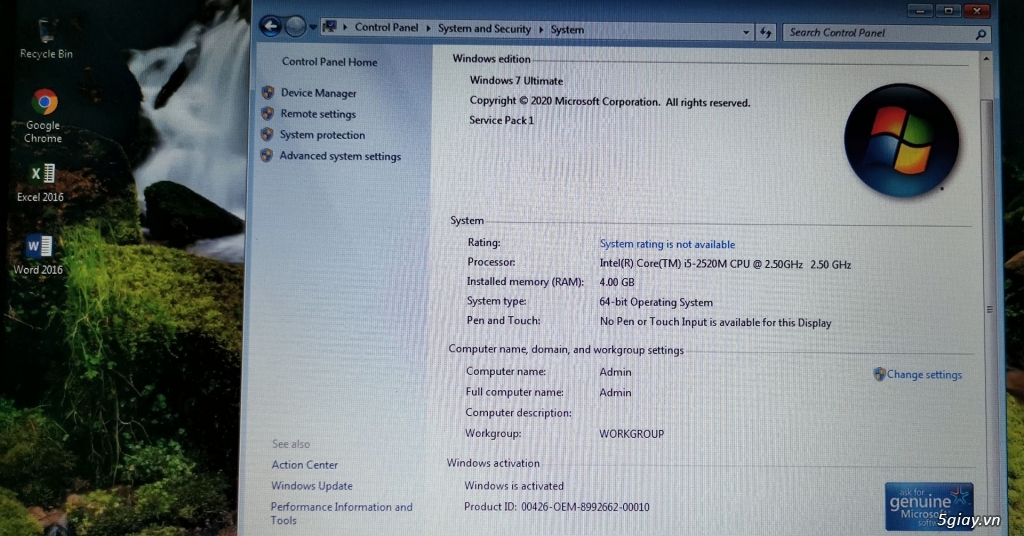Click the Change settings link
Image resolution: width=1024 pixels, height=536 pixels.
(924, 375)
